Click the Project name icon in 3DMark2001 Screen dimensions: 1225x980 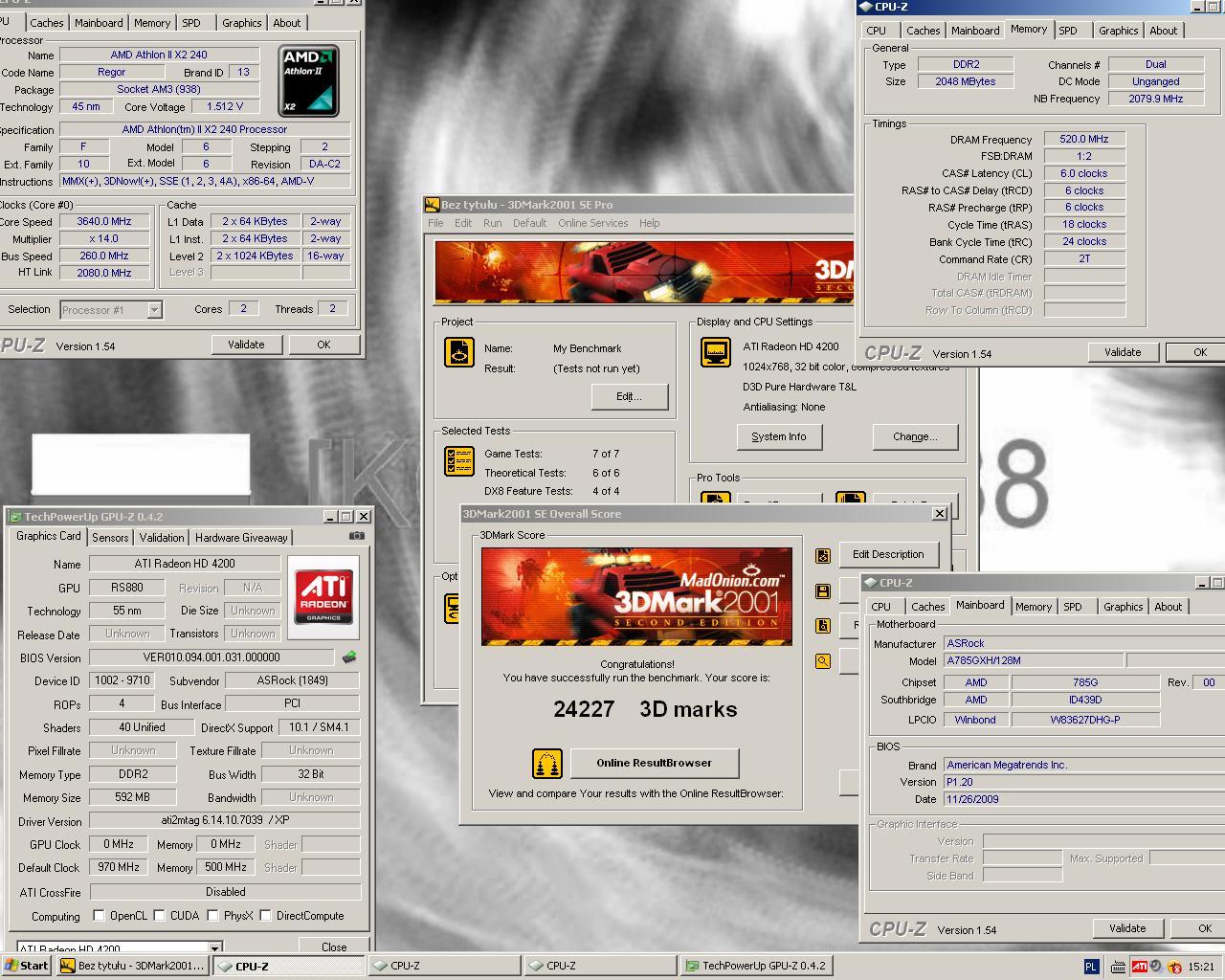click(459, 352)
